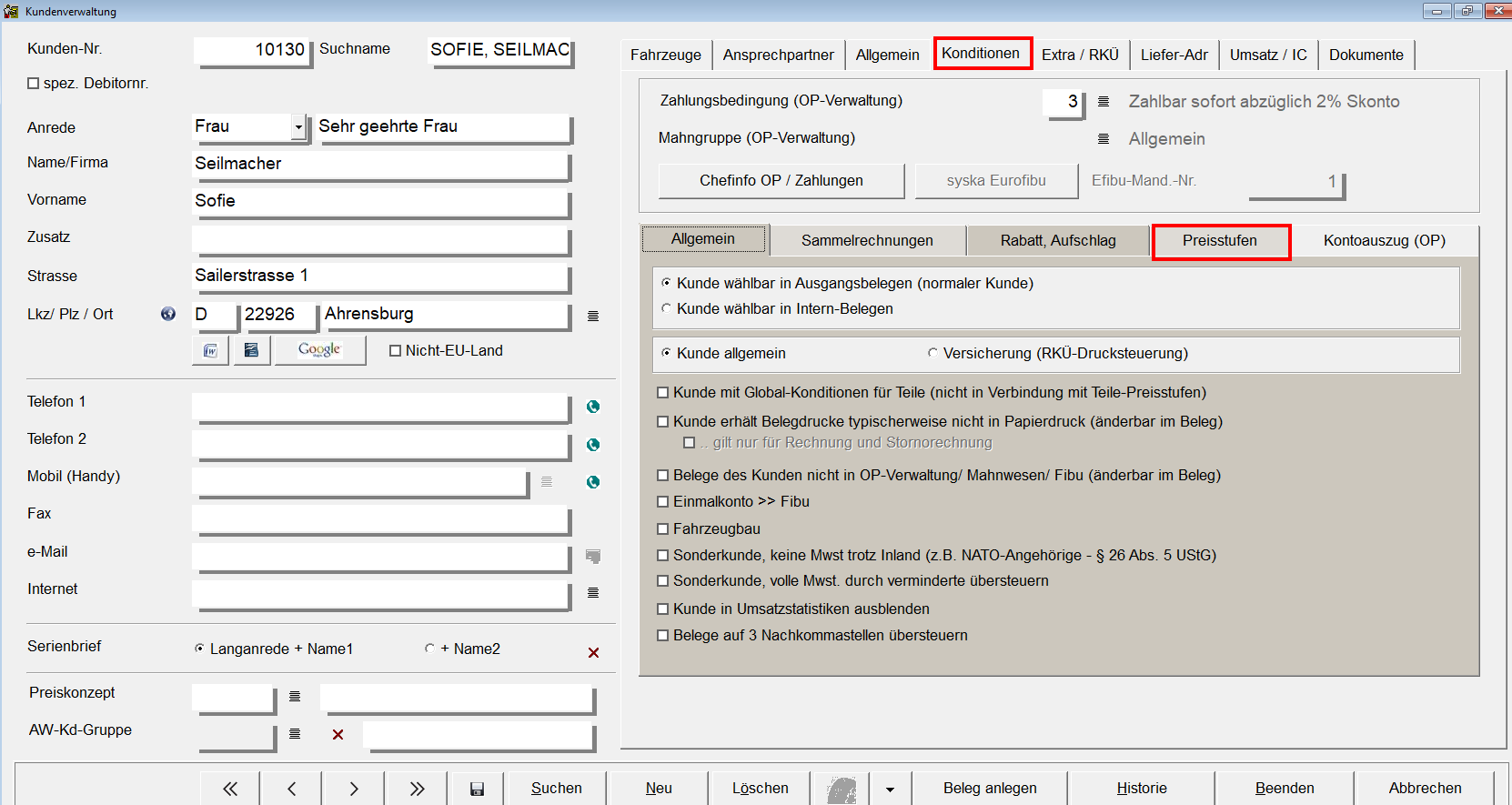Image resolution: width=1512 pixels, height=805 pixels.
Task: Dial Telefon 2 with its phone icon
Action: coord(593,445)
